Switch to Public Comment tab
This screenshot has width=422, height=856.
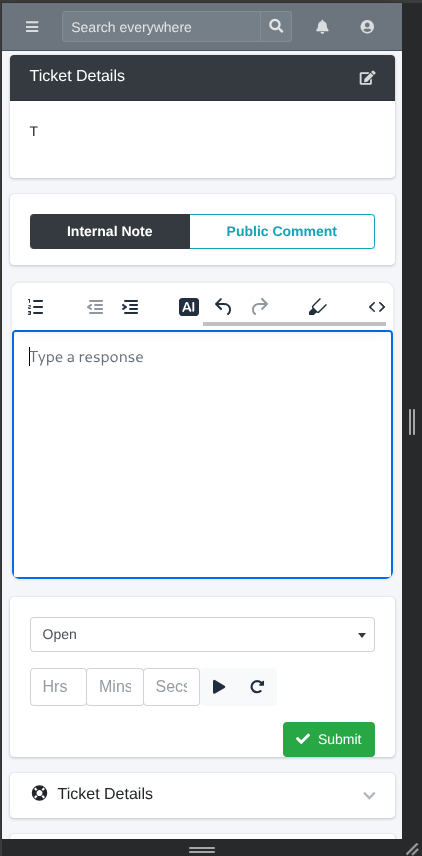pos(282,231)
